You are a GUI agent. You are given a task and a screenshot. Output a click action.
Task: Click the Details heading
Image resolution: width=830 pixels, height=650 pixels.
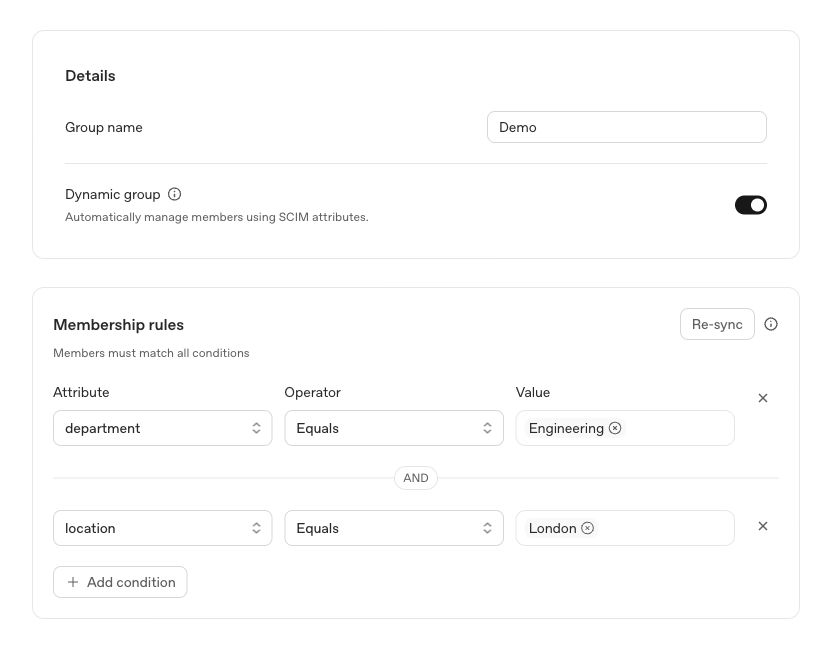coord(90,76)
